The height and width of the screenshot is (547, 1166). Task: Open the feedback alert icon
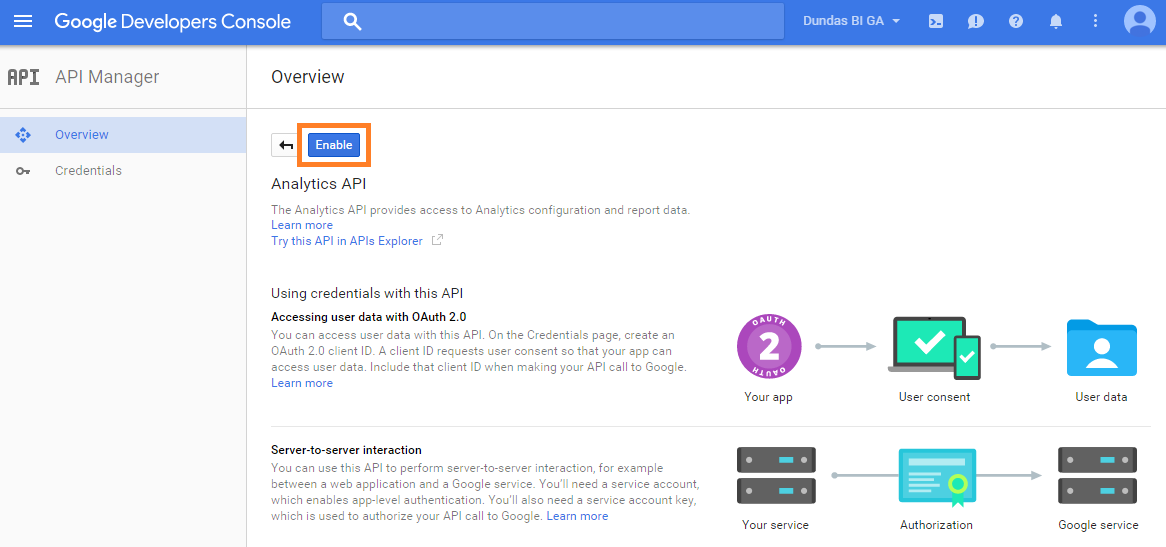(x=976, y=22)
